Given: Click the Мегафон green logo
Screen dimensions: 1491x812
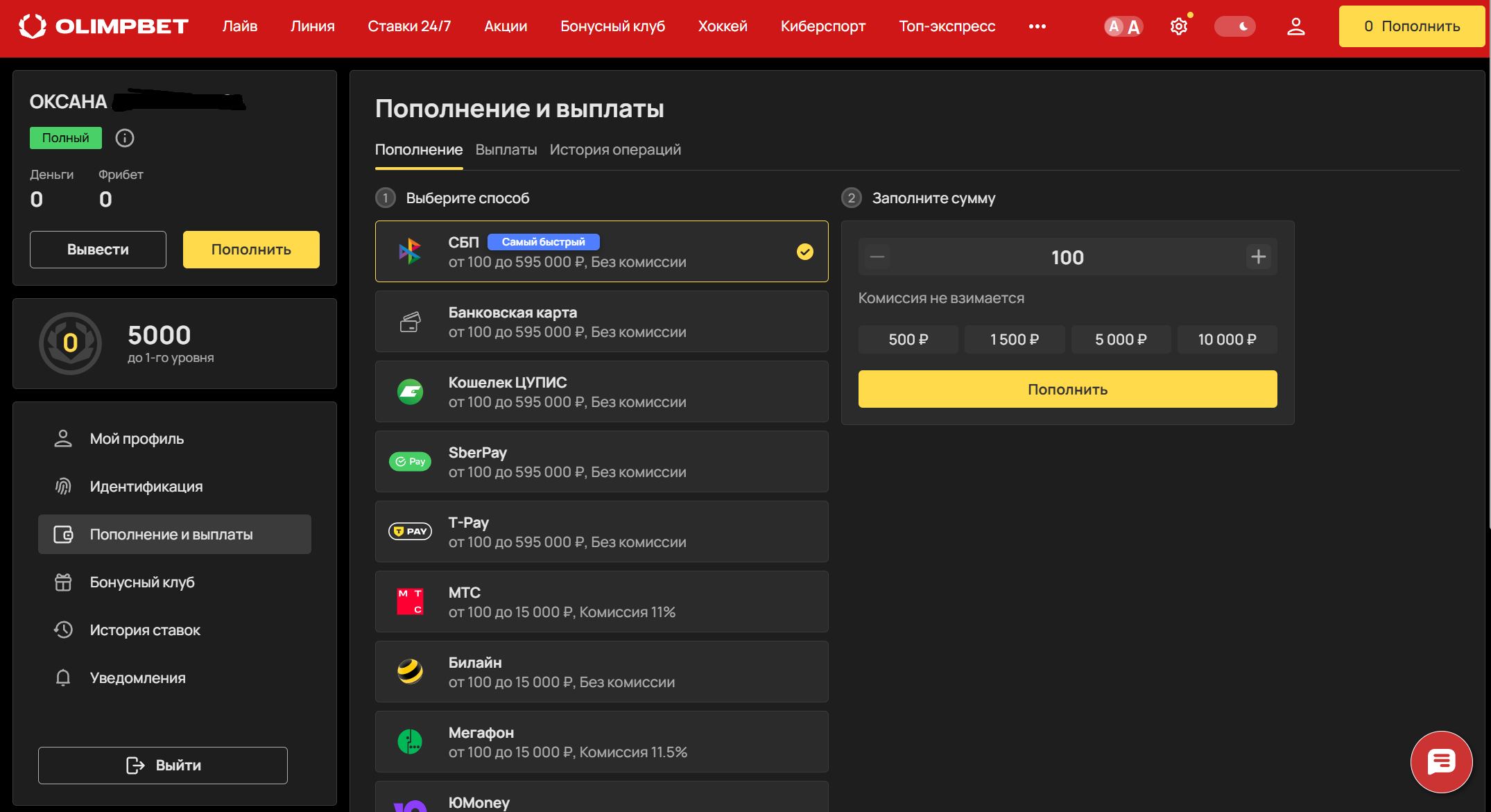Looking at the screenshot, I should tap(410, 741).
